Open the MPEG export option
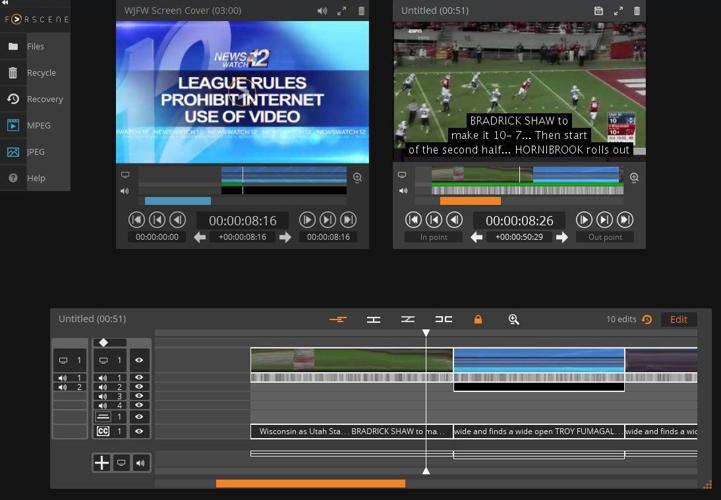Viewport: 721px width, 500px height. (35, 125)
